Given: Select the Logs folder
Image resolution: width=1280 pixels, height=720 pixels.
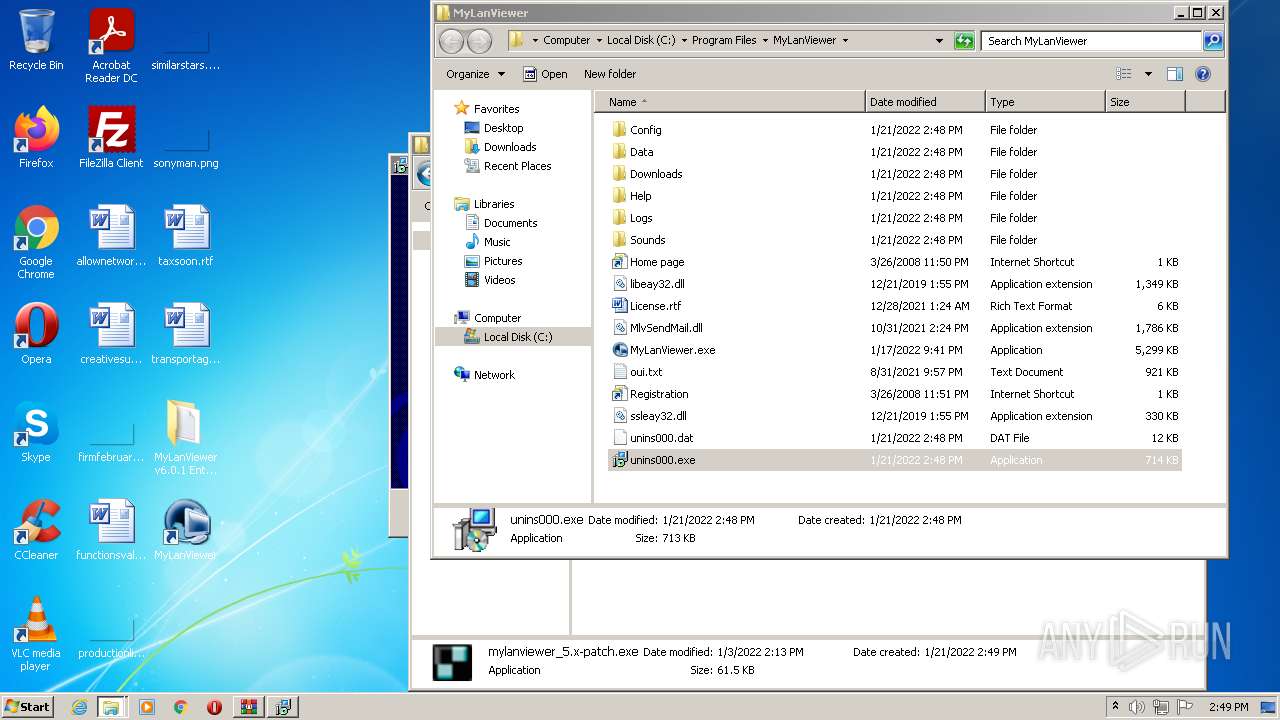Looking at the screenshot, I should pos(631,218).
